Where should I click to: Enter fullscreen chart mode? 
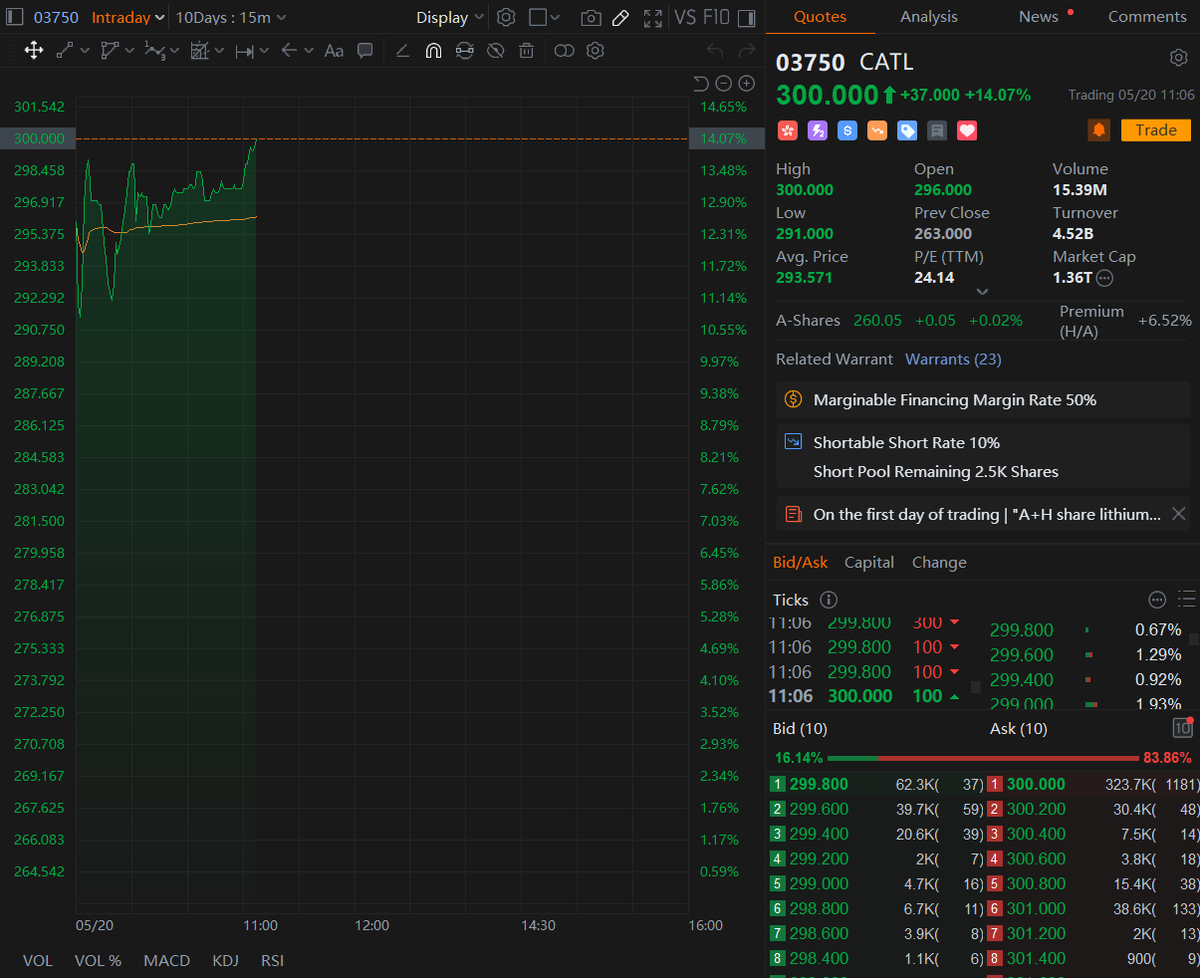[x=652, y=18]
